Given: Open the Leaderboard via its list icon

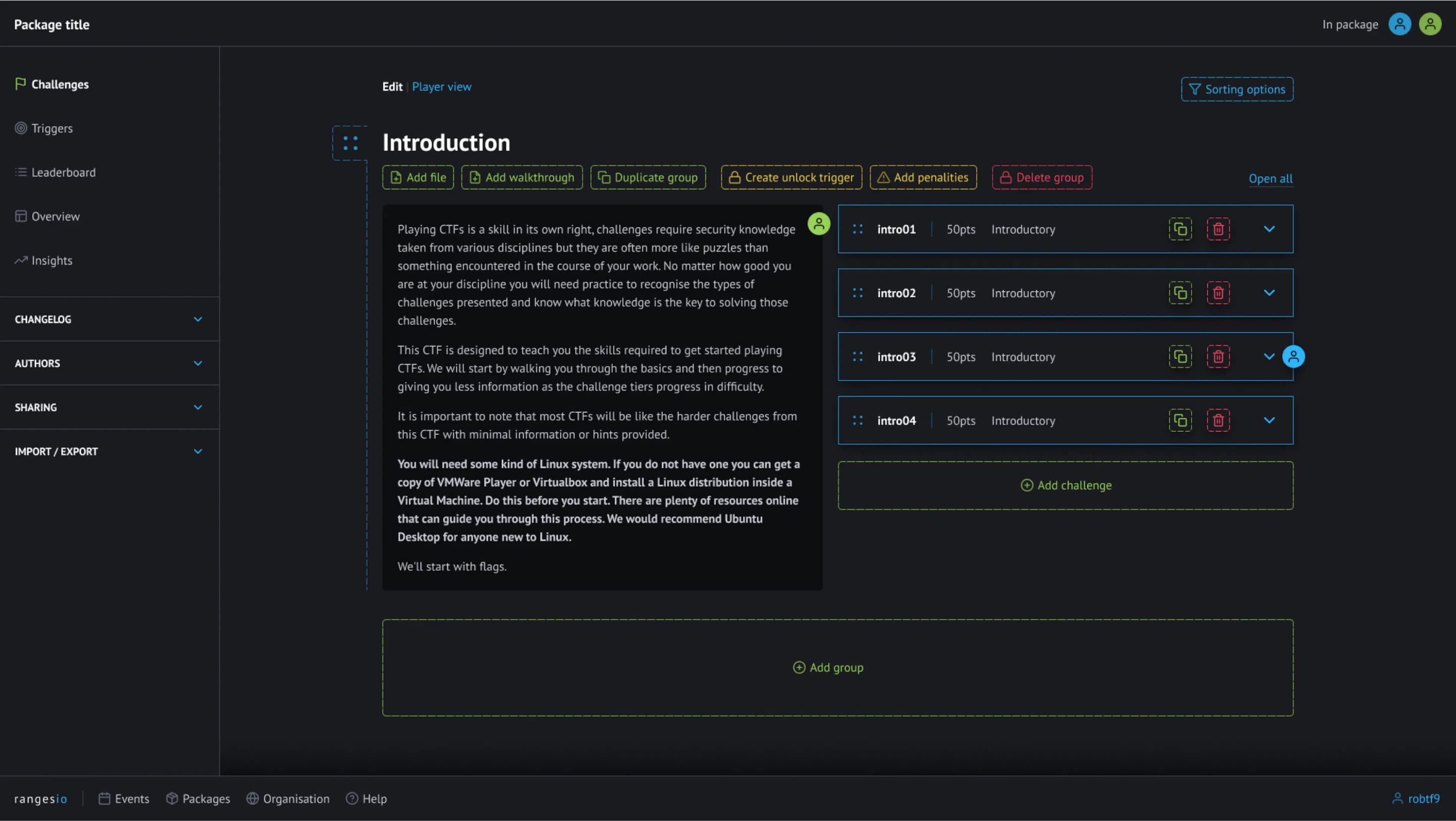Looking at the screenshot, I should [21, 172].
